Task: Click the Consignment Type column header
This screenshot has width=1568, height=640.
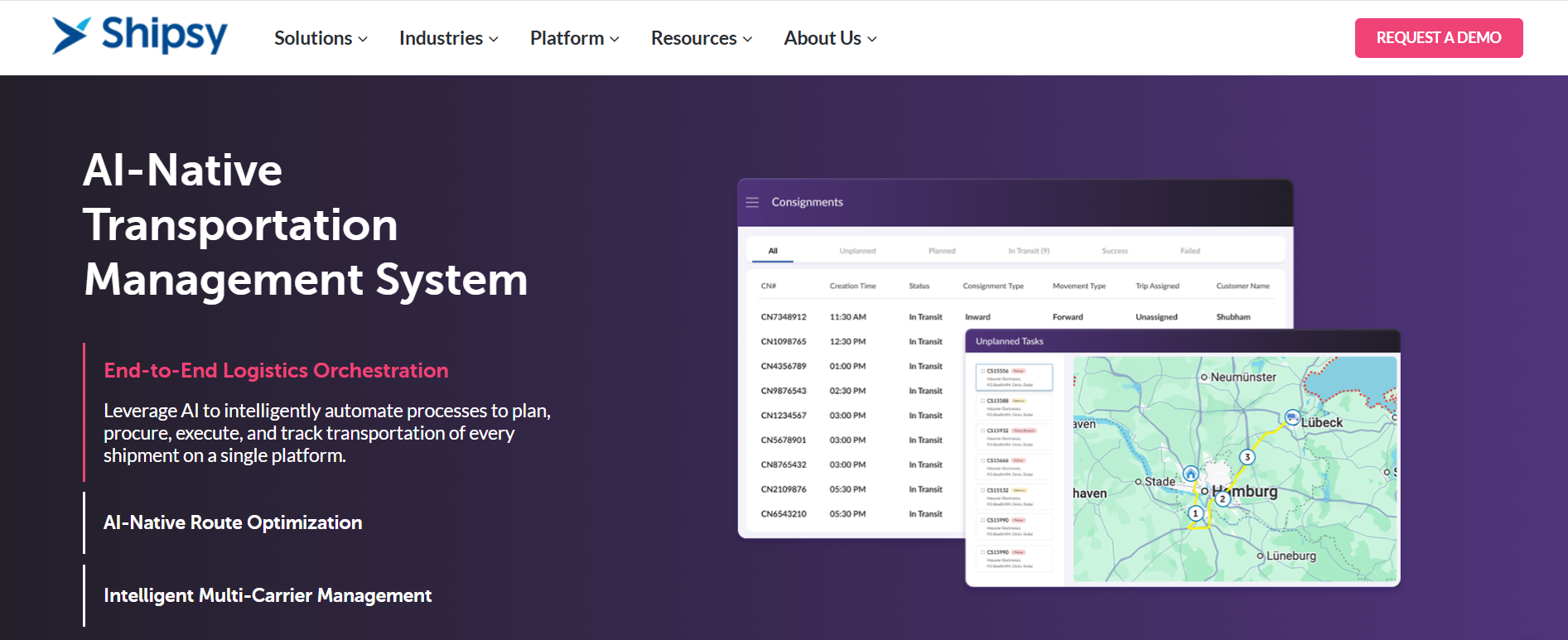Action: 993,286
